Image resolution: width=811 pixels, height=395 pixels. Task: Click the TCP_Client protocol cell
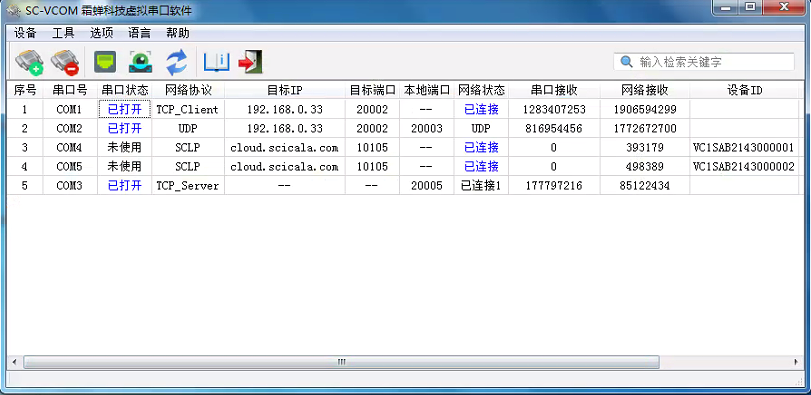tap(188, 110)
